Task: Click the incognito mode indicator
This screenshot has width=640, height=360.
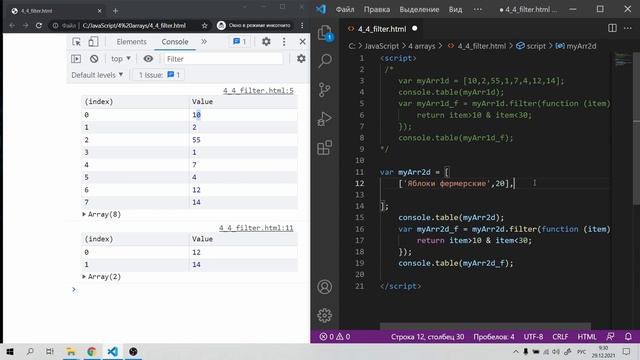Action: click(x=254, y=25)
